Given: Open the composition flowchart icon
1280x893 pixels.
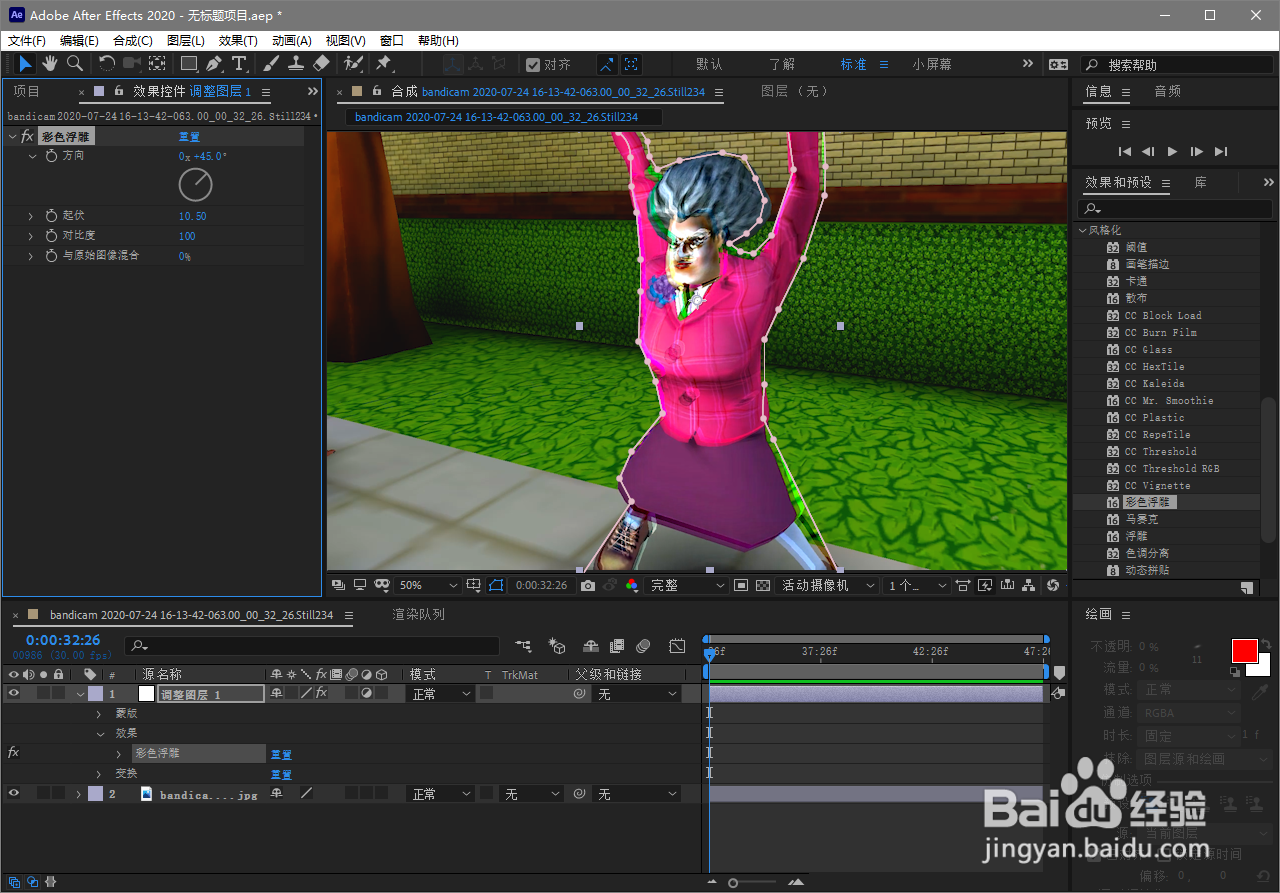Looking at the screenshot, I should click(x=1029, y=585).
